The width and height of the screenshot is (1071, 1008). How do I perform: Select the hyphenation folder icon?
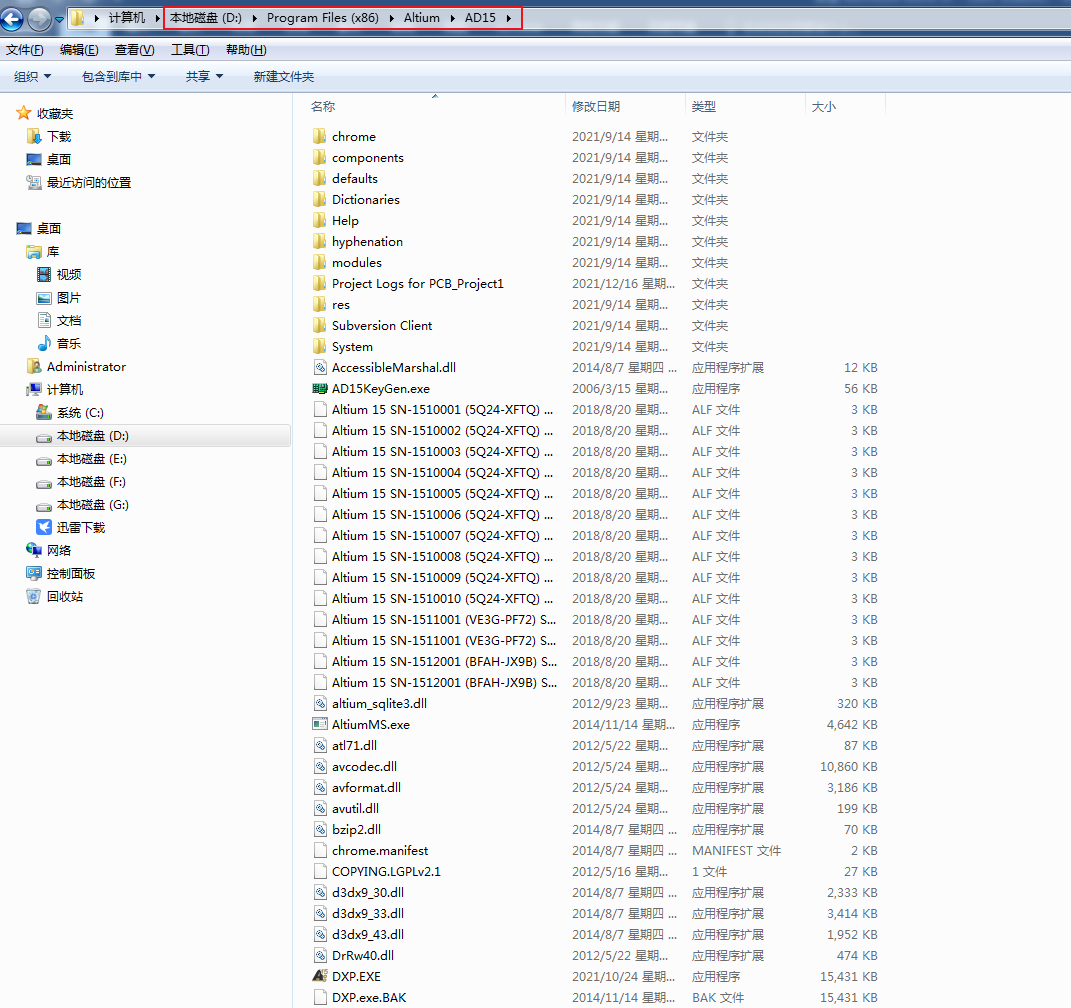point(320,242)
